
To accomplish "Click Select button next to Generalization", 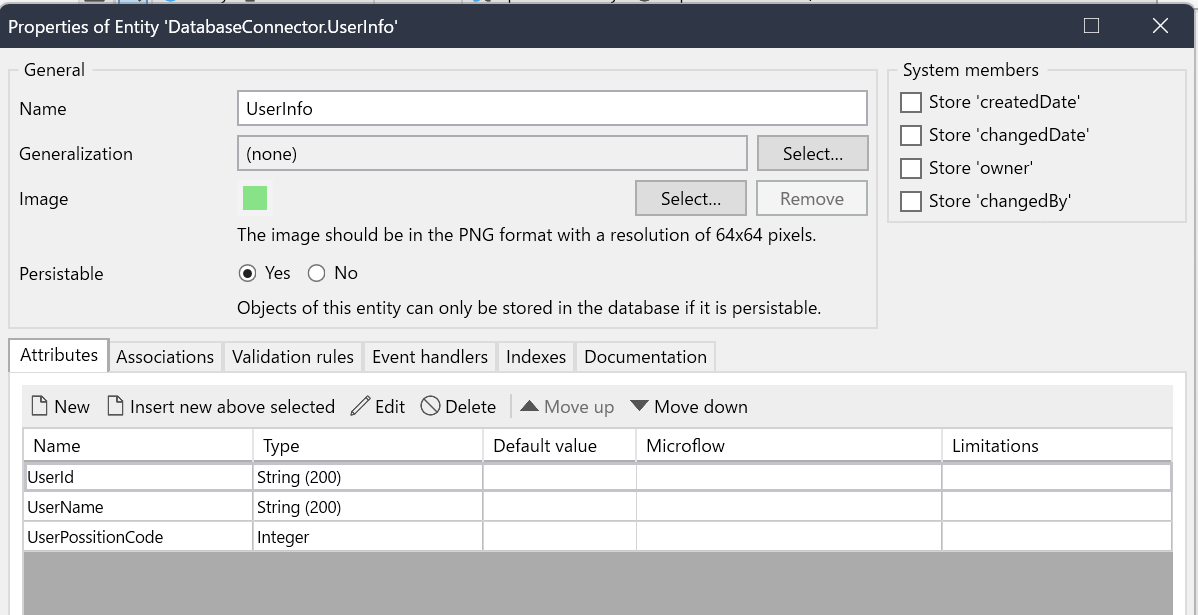I will click(812, 154).
